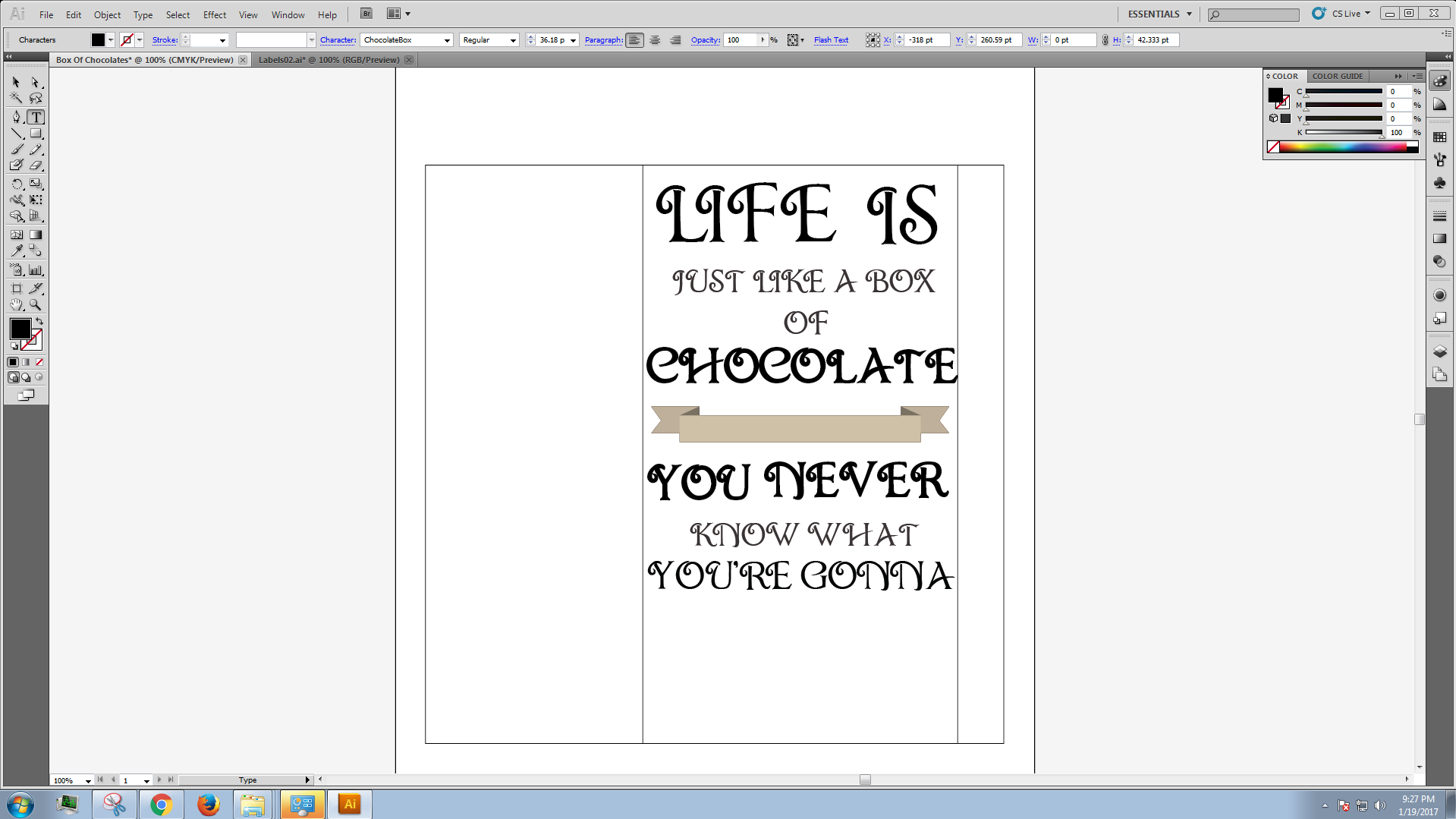The image size is (1456, 819).
Task: Enable right paragraph alignment
Action: [x=675, y=40]
